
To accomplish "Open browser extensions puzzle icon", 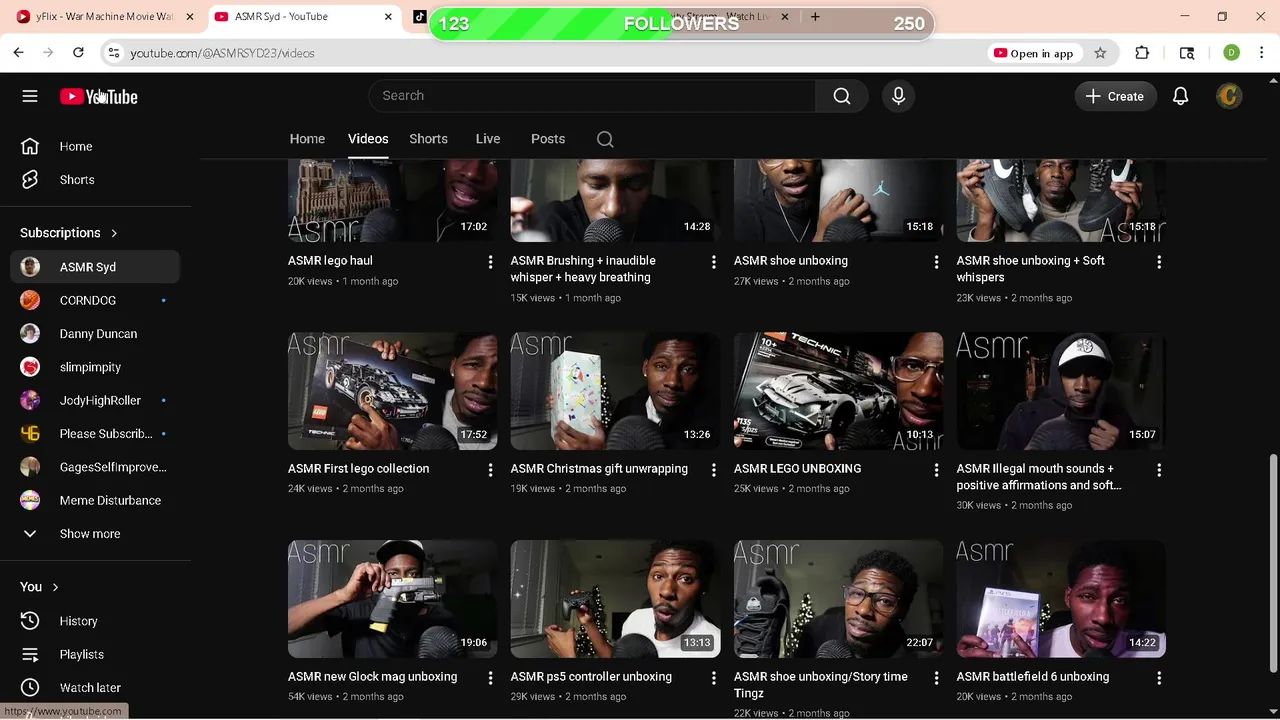I will point(1142,53).
